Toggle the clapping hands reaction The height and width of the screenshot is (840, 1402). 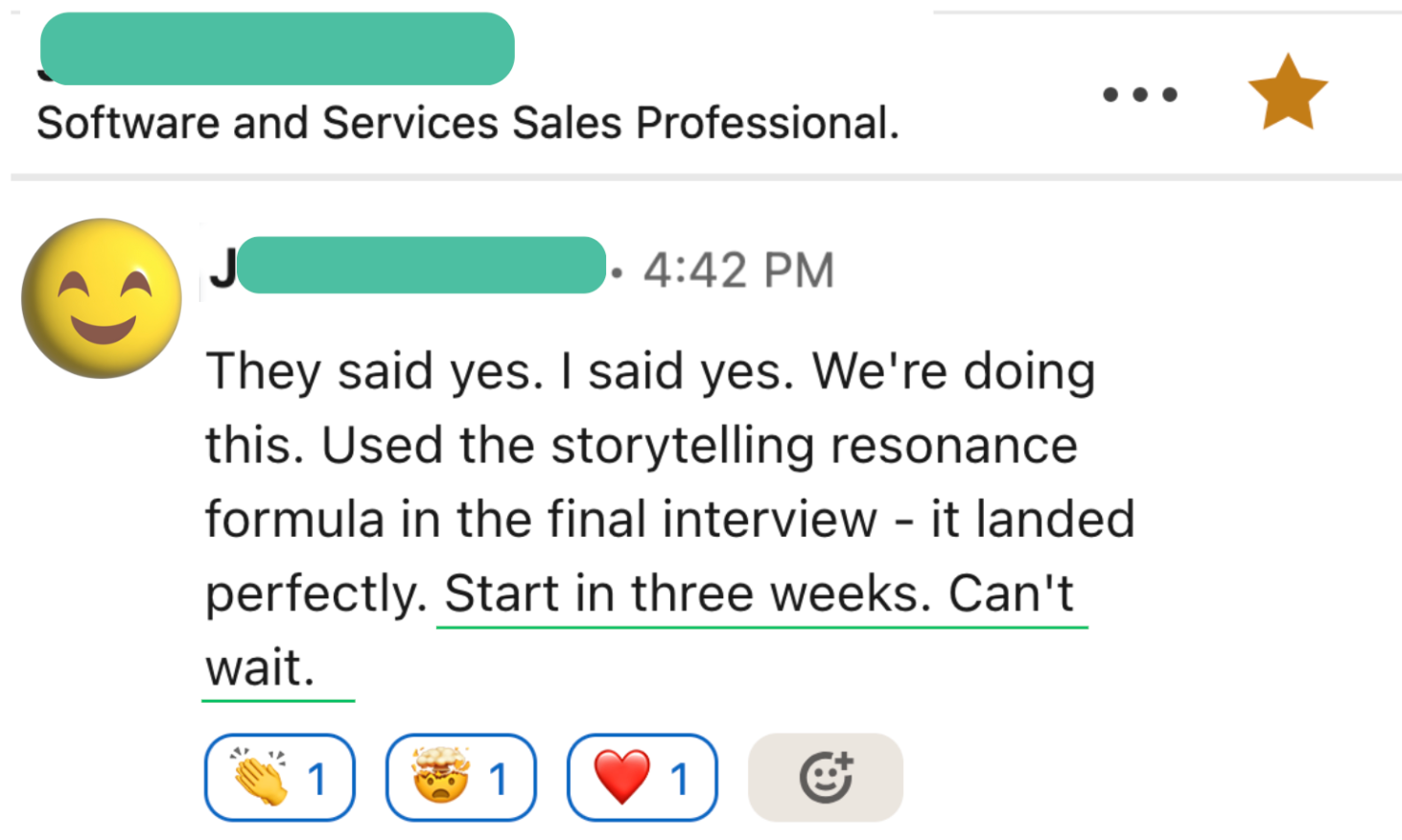(x=279, y=778)
